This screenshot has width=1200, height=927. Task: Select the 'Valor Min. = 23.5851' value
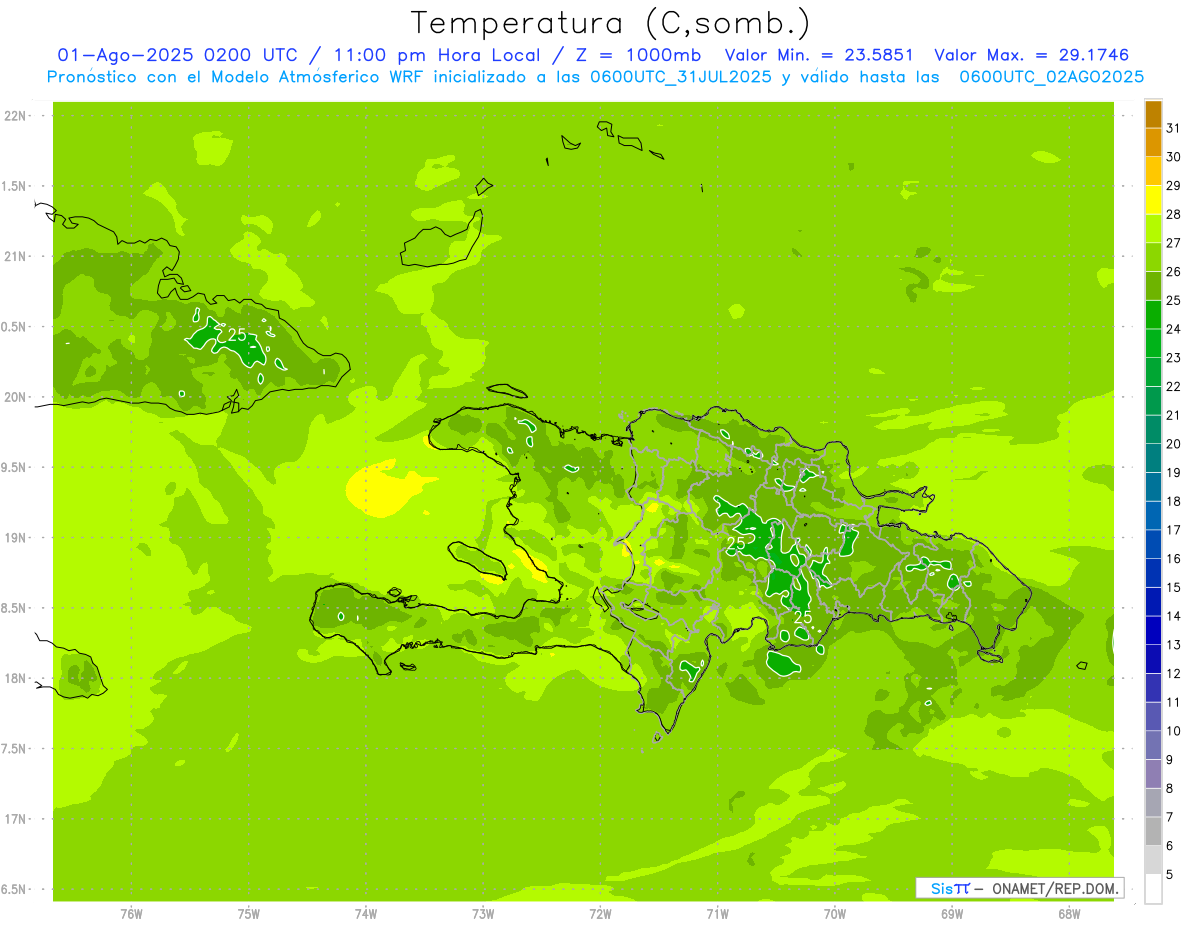[x=819, y=55]
